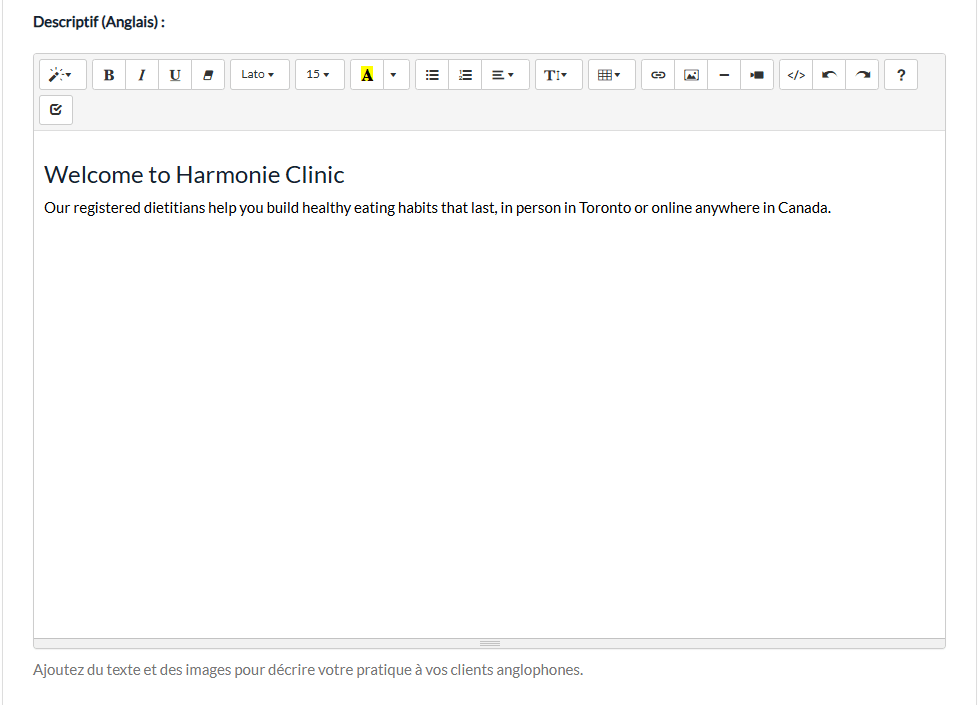Insert a hyperlink with the link icon
The width and height of the screenshot is (979, 705).
658,75
